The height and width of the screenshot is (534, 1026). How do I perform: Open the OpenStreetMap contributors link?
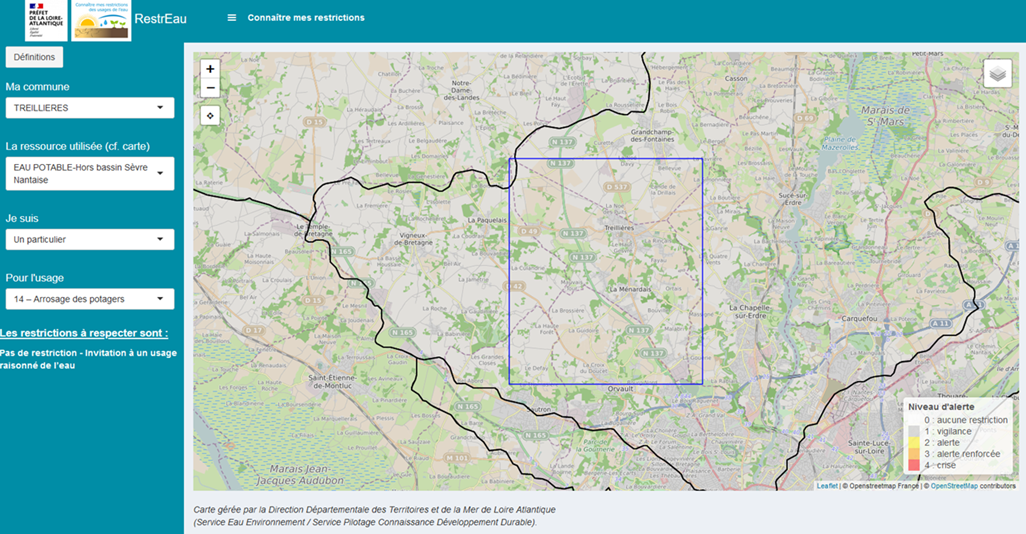point(954,486)
